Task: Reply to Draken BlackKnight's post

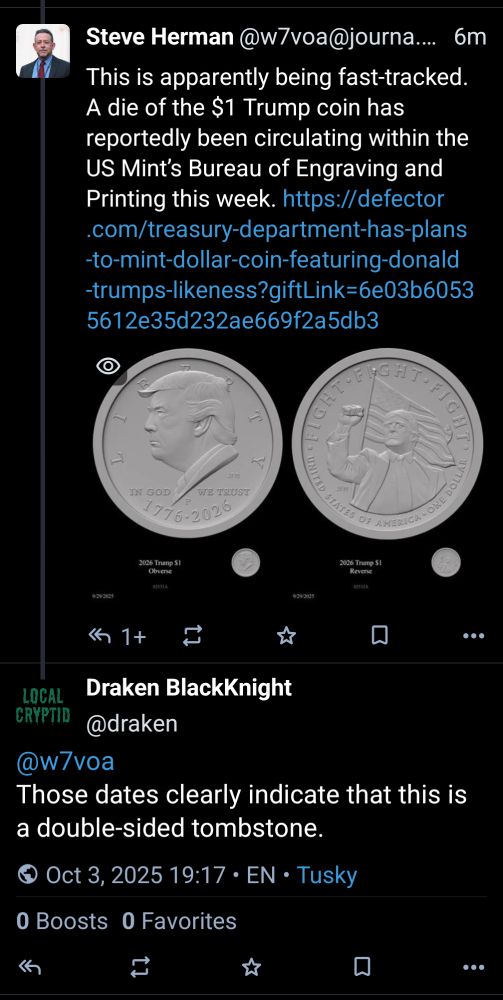Action: click(30, 967)
